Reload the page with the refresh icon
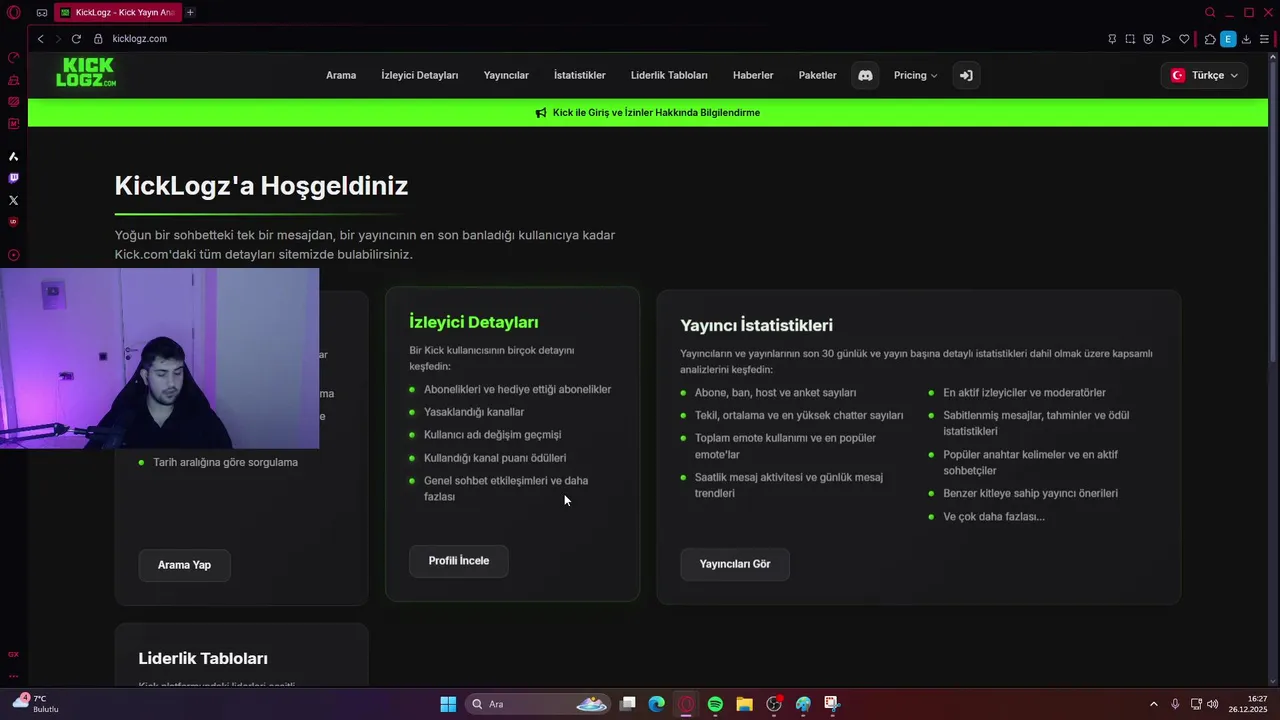Viewport: 1280px width, 720px height. (x=76, y=39)
